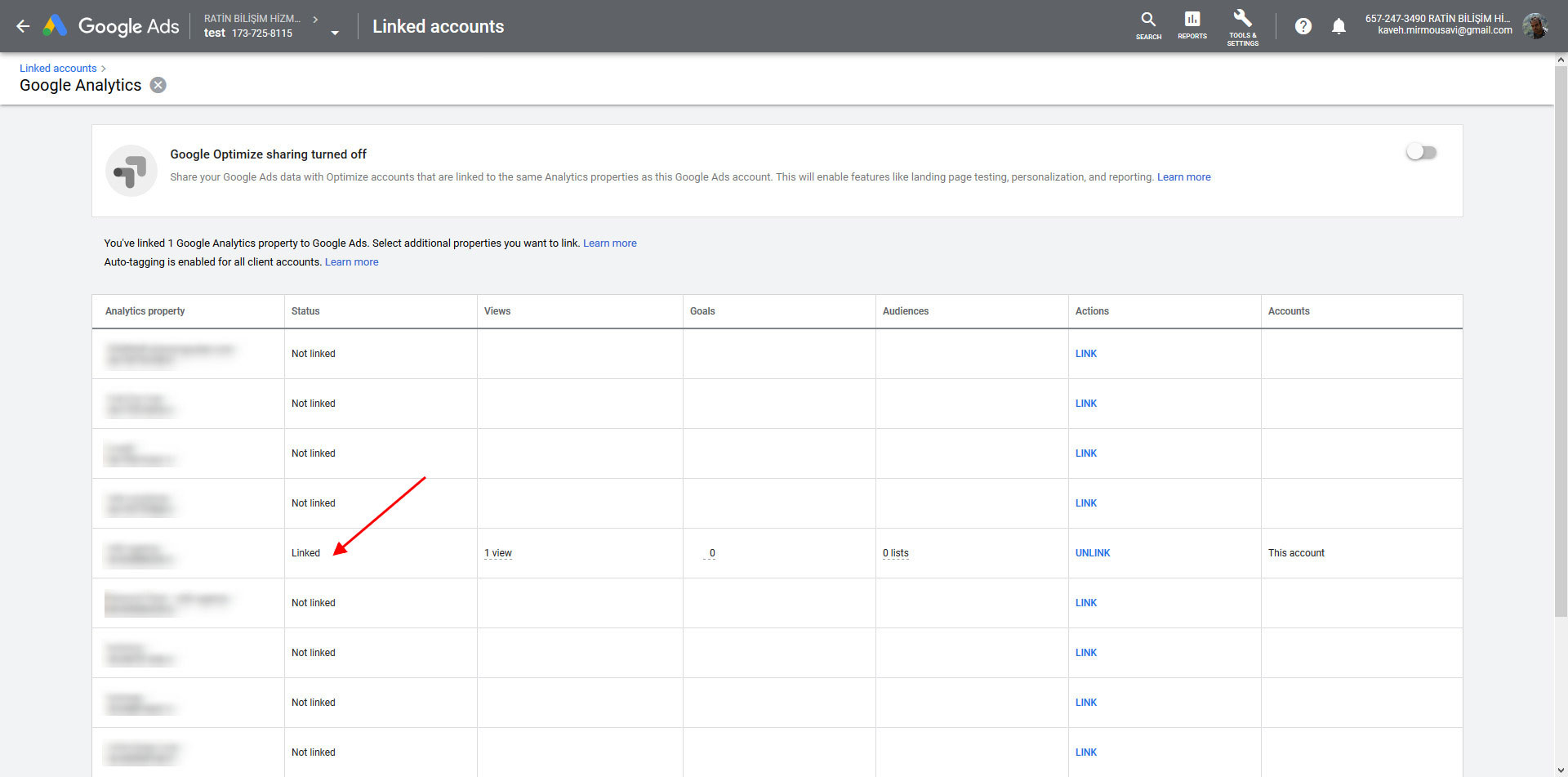This screenshot has height=777, width=1568.
Task: Open the Reports menu icon
Action: click(x=1192, y=25)
